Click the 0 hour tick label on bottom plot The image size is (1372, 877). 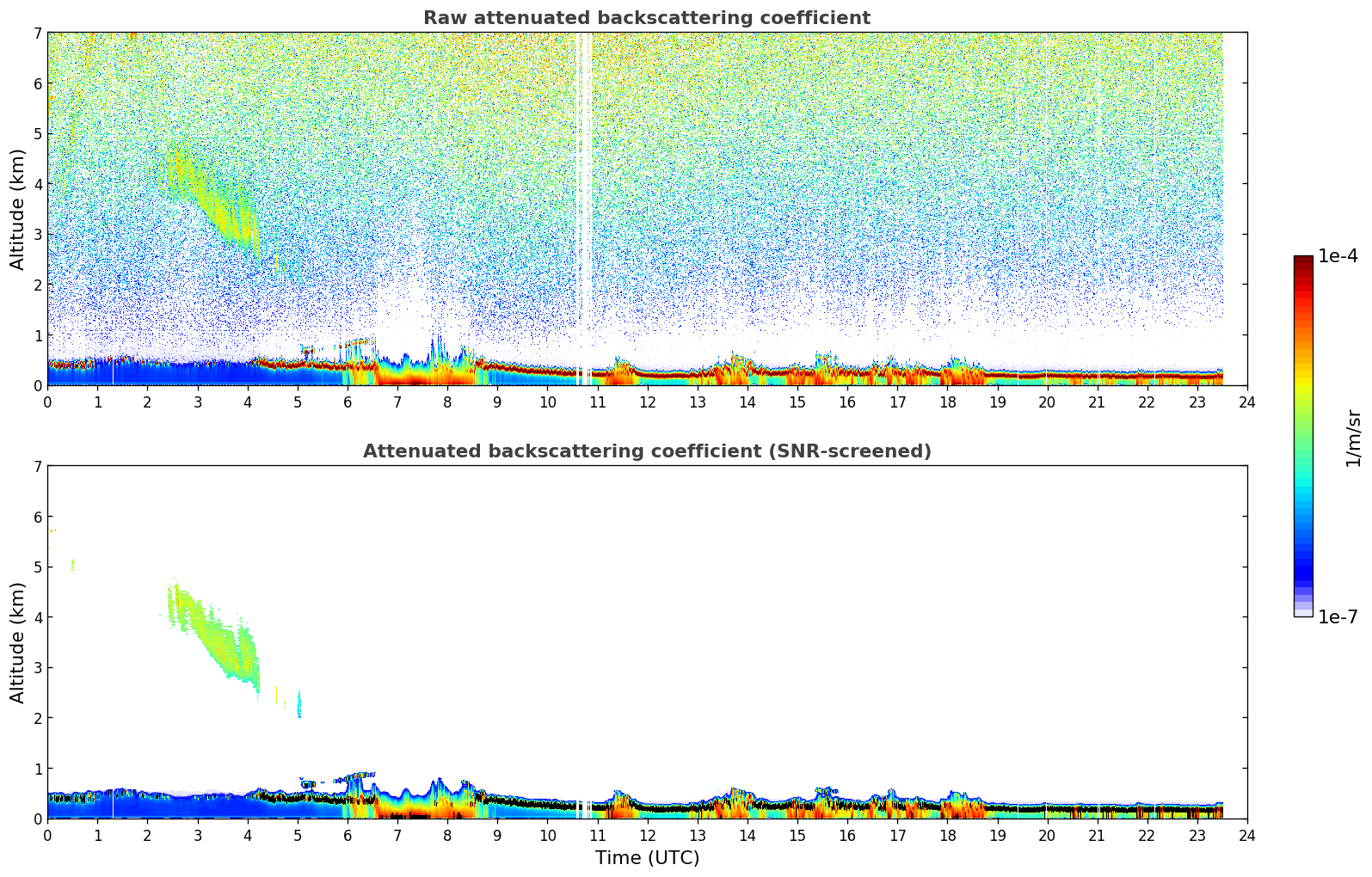(47, 836)
